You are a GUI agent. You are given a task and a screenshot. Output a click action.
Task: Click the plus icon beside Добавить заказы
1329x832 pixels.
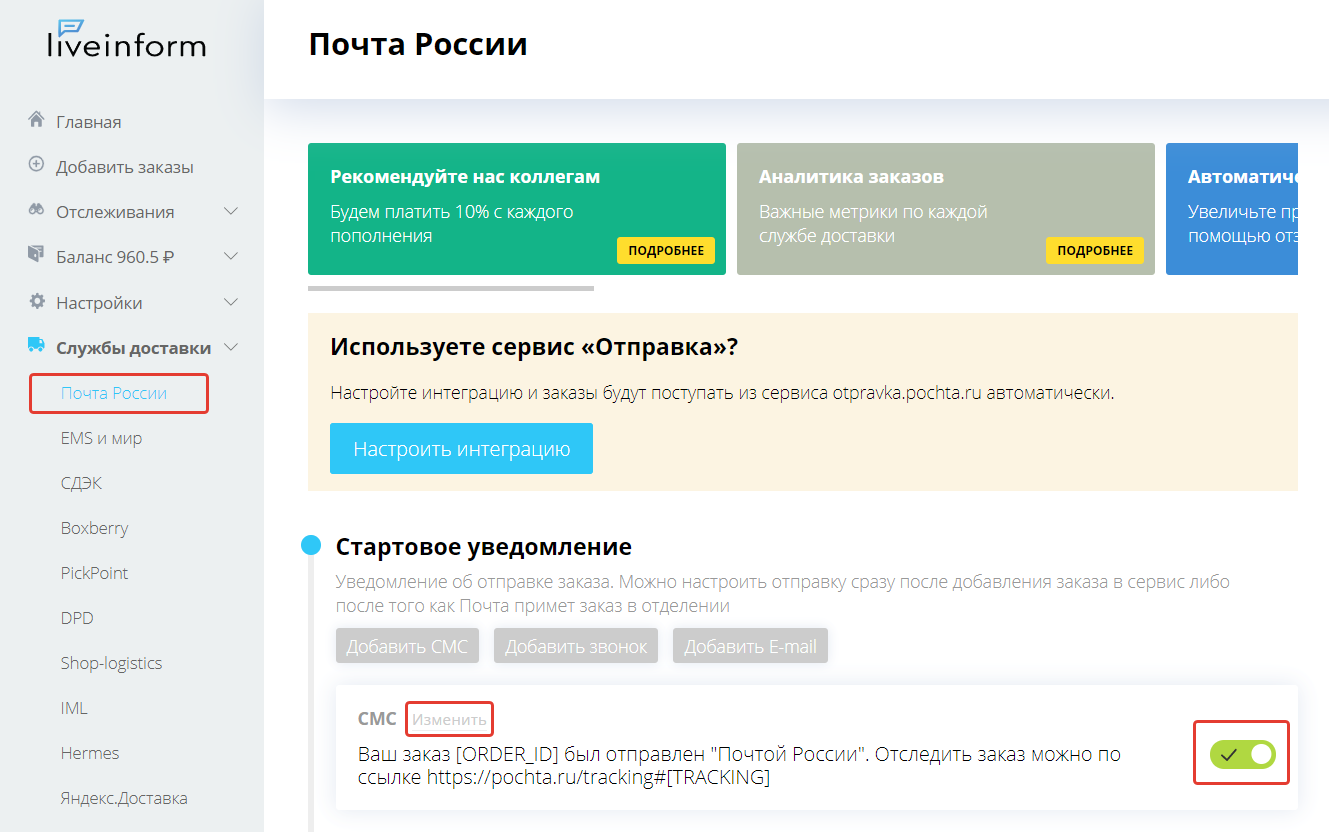[37, 165]
